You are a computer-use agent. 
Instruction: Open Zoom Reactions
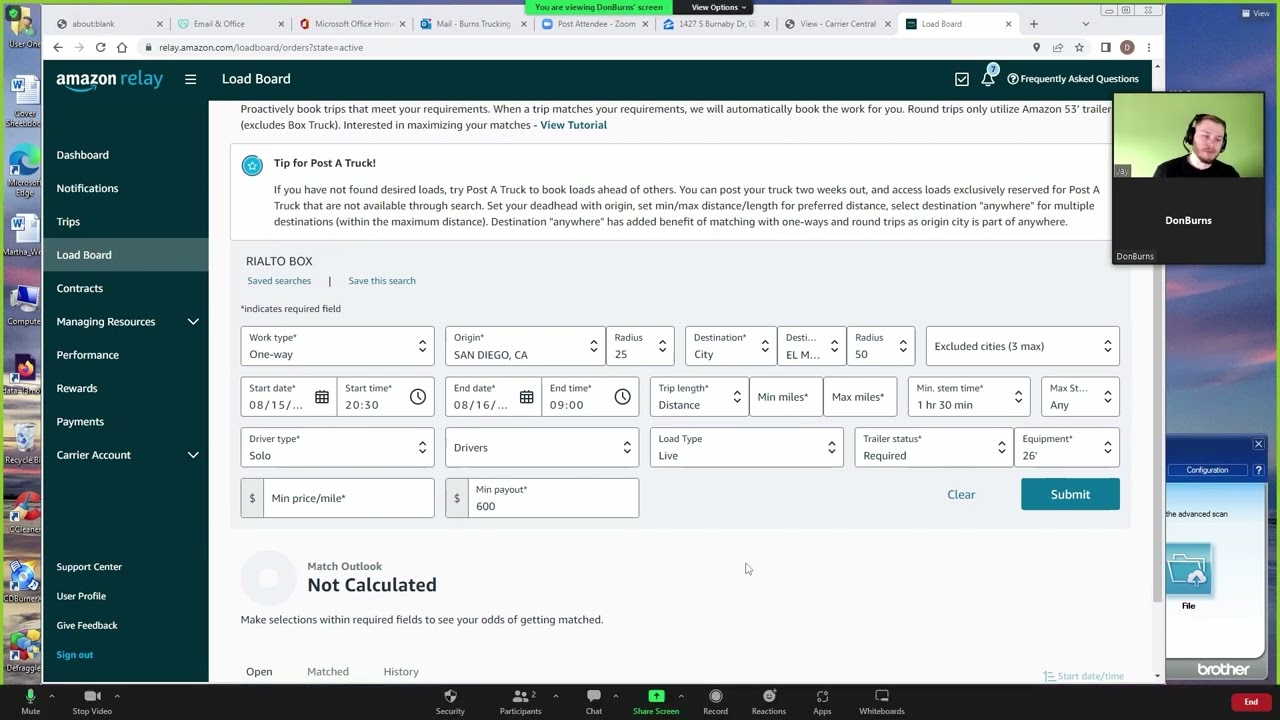769,701
